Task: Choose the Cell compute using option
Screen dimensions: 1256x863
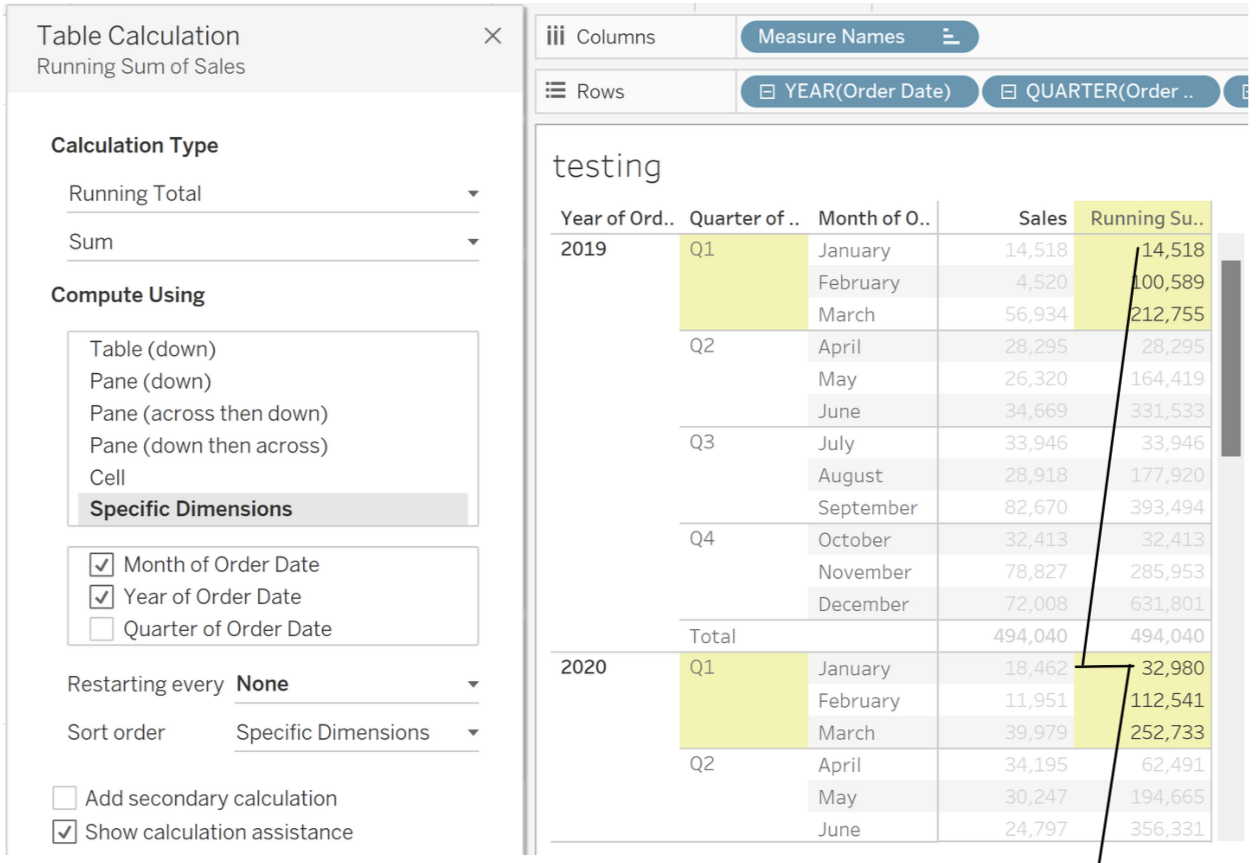Action: click(108, 477)
